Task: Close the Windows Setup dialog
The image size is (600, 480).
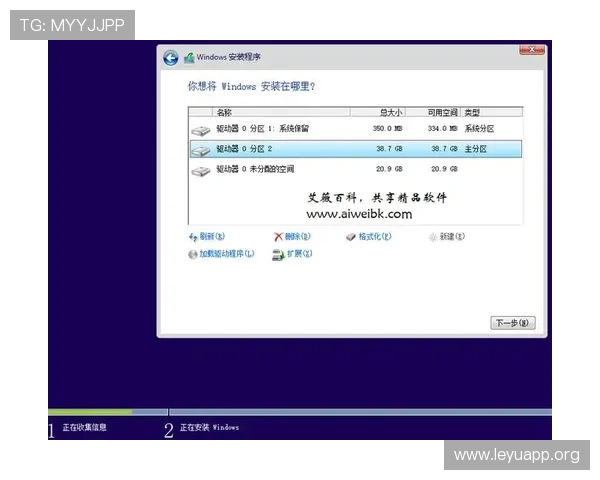Action: 532,50
